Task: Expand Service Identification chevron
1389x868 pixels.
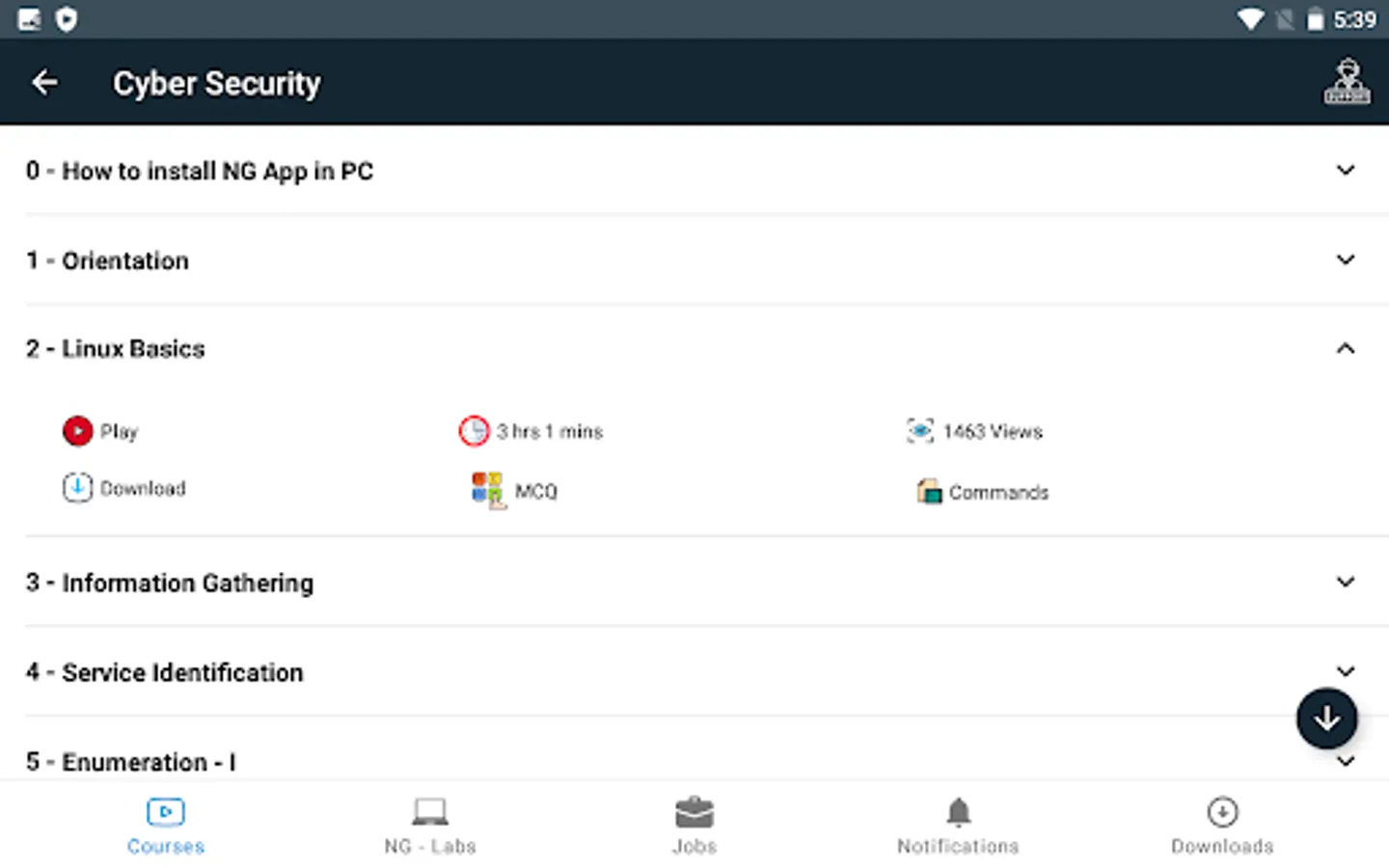Action: [x=1346, y=671]
